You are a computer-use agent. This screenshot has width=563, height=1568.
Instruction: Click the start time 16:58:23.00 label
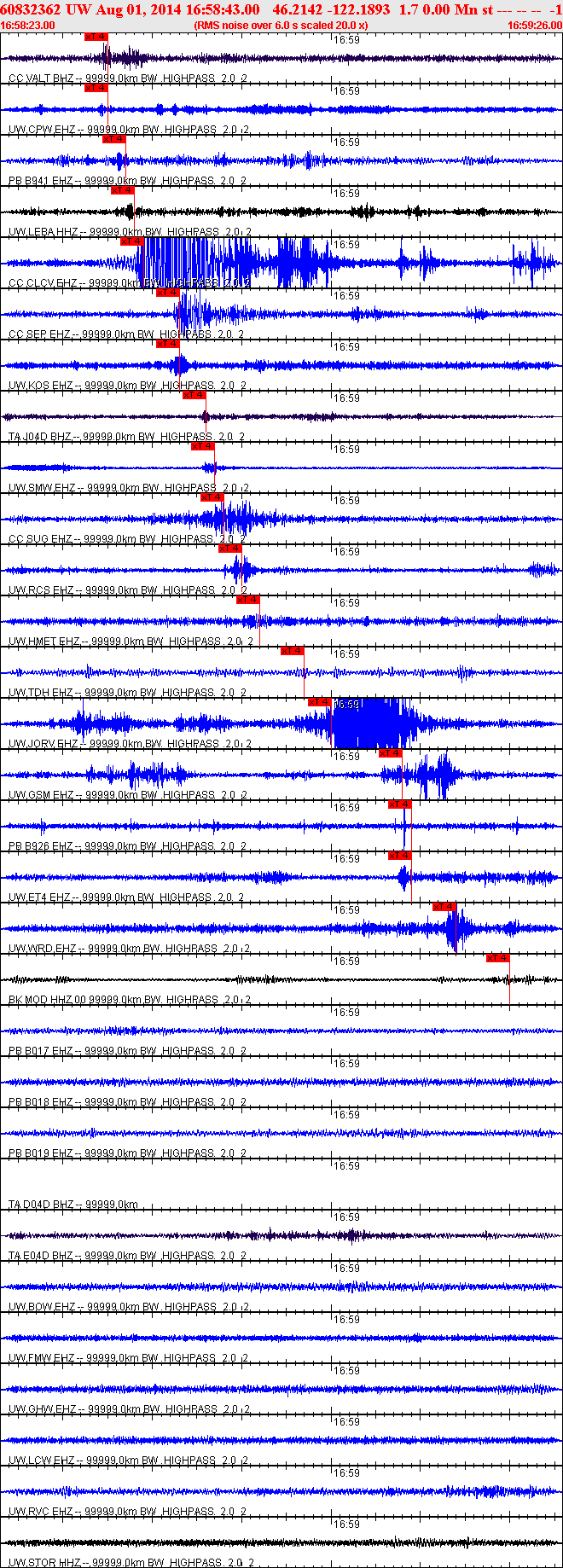27,26
